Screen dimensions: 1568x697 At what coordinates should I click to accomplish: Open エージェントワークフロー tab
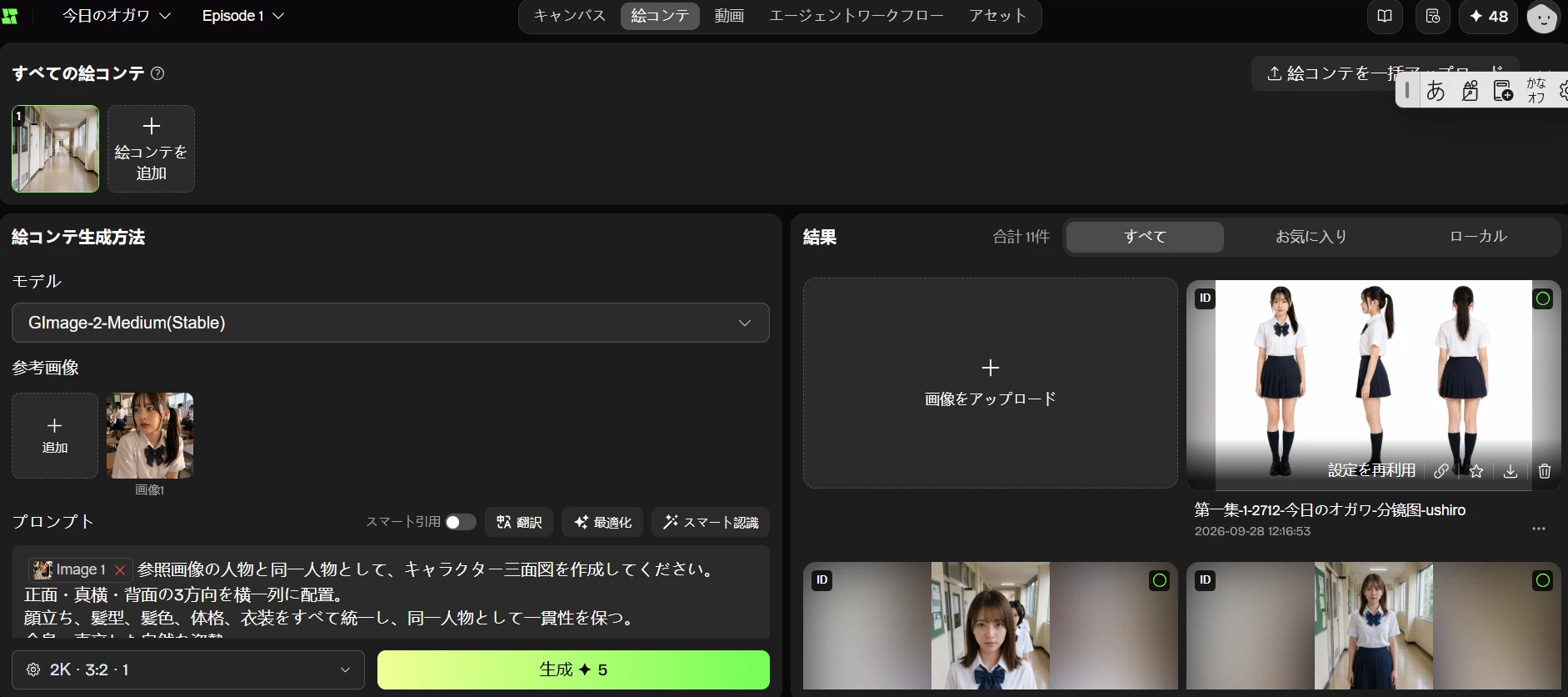click(856, 16)
